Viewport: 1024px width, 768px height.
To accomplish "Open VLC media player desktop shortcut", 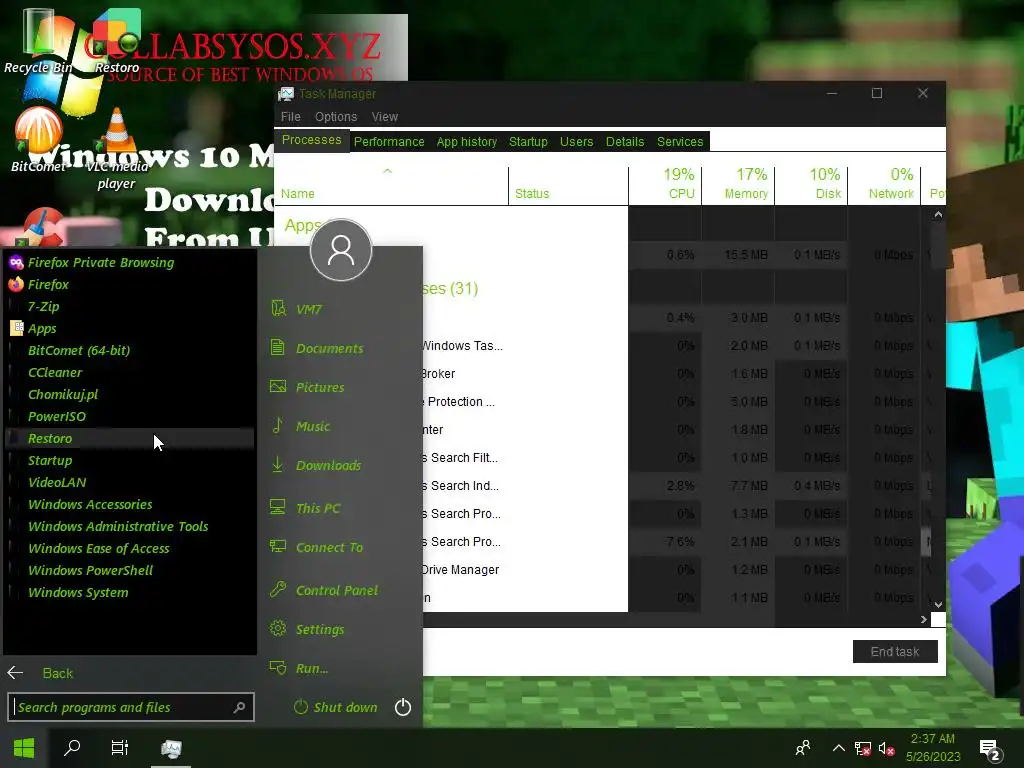I will [x=117, y=149].
